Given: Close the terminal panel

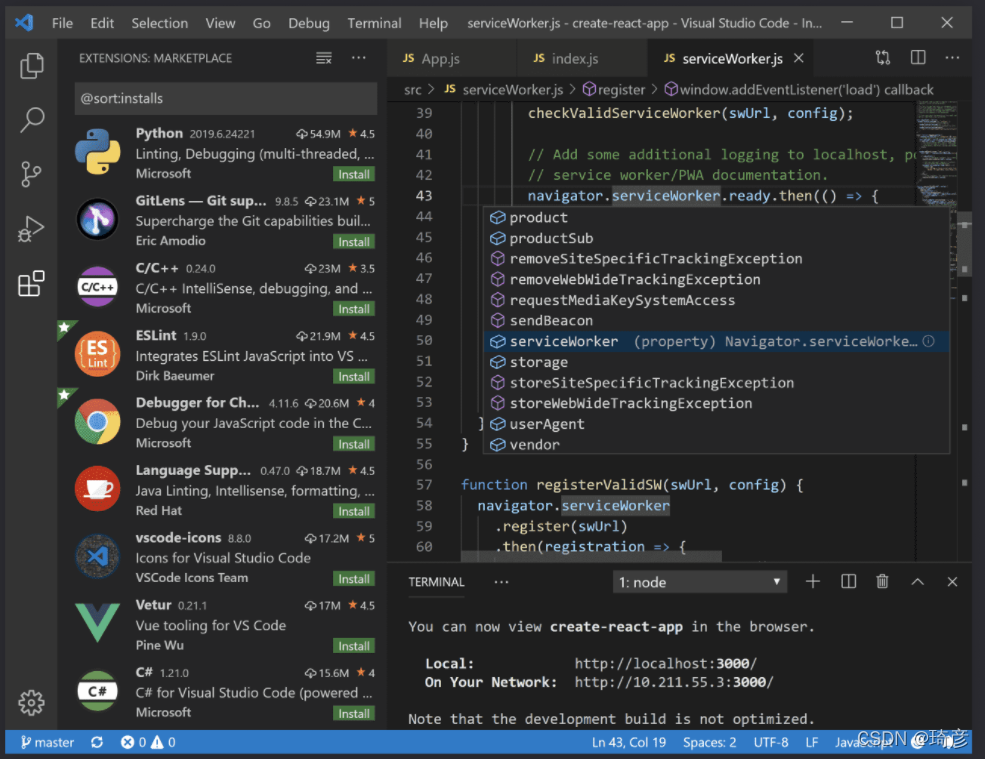Looking at the screenshot, I should coord(952,582).
